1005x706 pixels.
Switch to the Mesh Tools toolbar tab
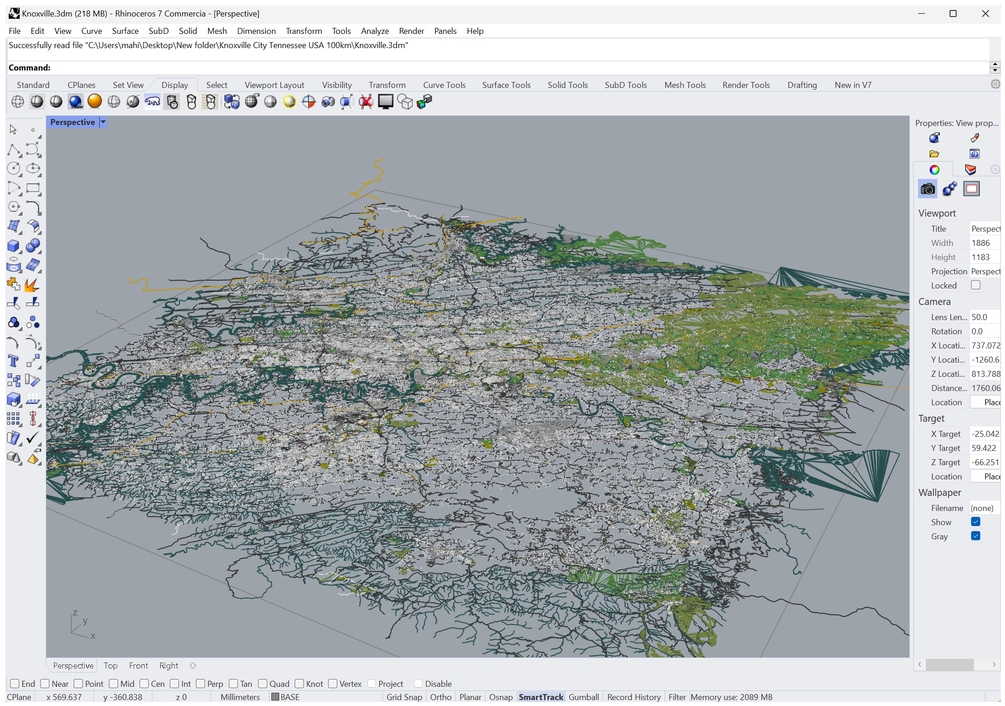coord(685,85)
